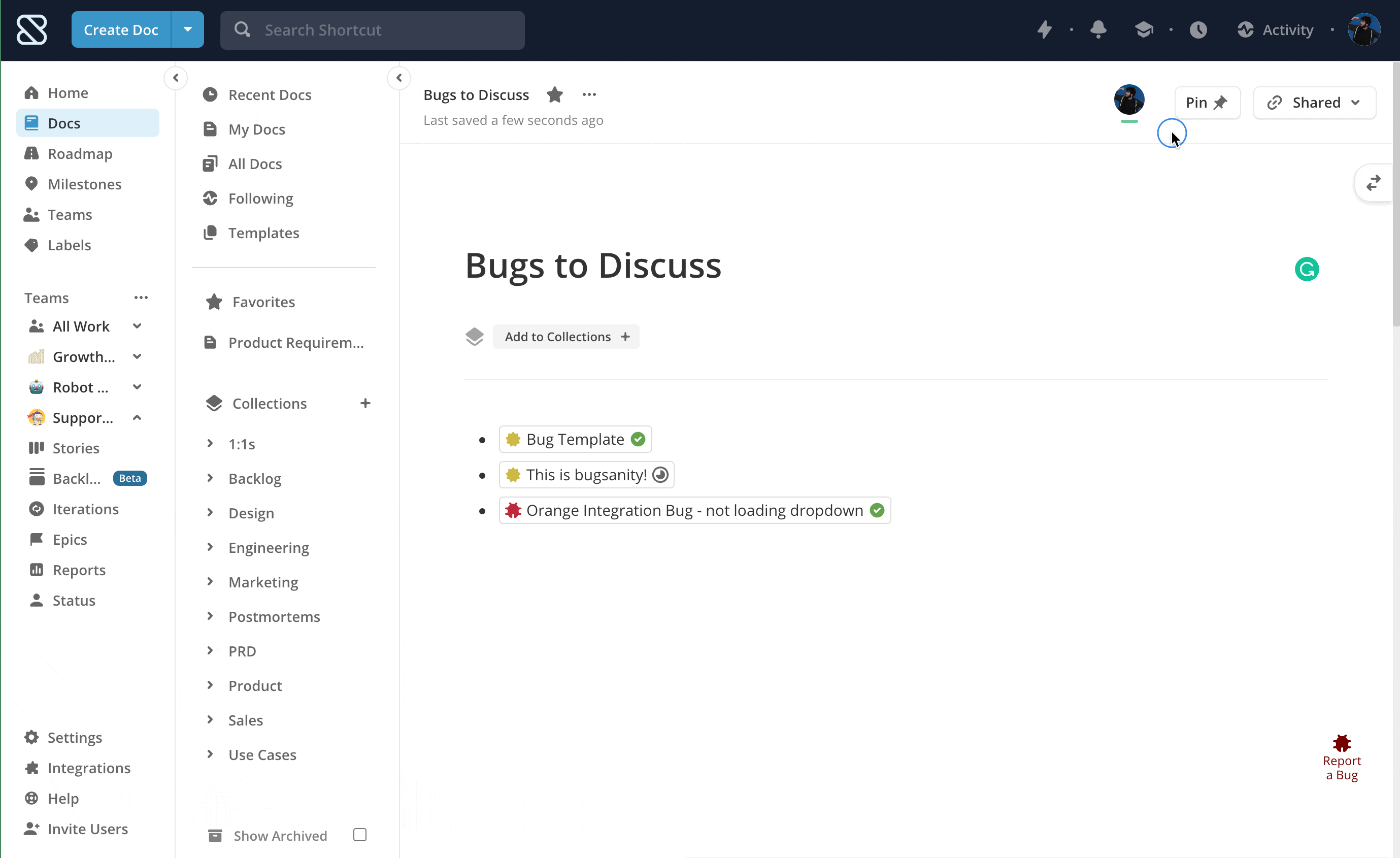Open Status

tap(88, 601)
